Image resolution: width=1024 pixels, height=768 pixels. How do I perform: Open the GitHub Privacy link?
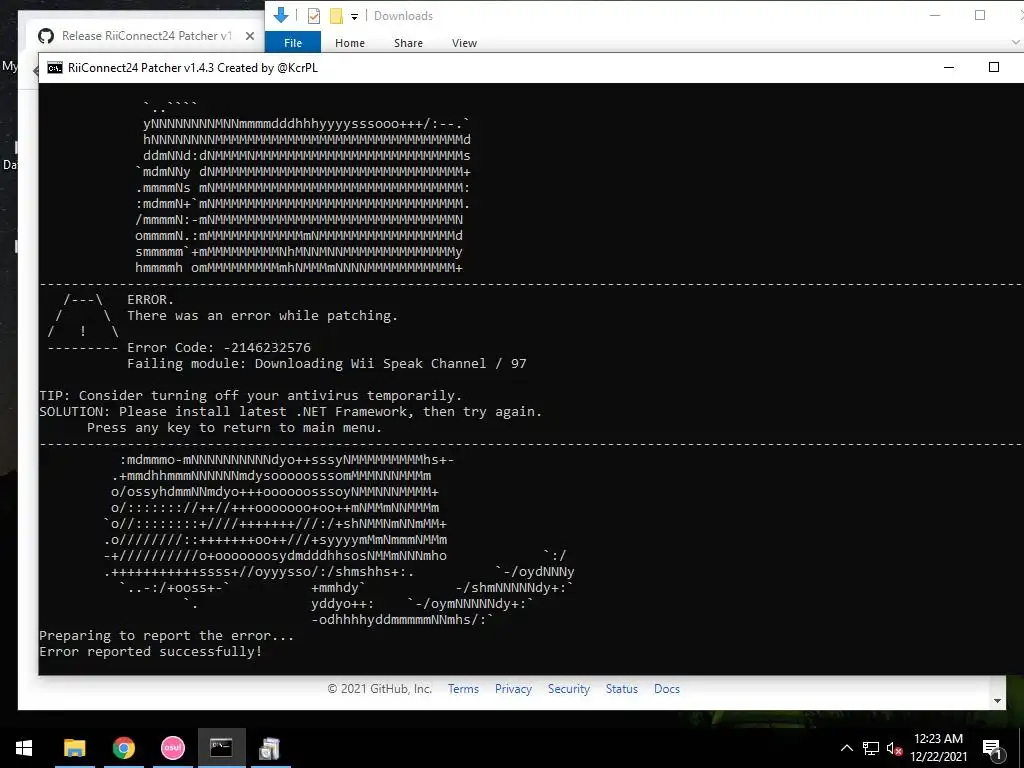click(513, 688)
